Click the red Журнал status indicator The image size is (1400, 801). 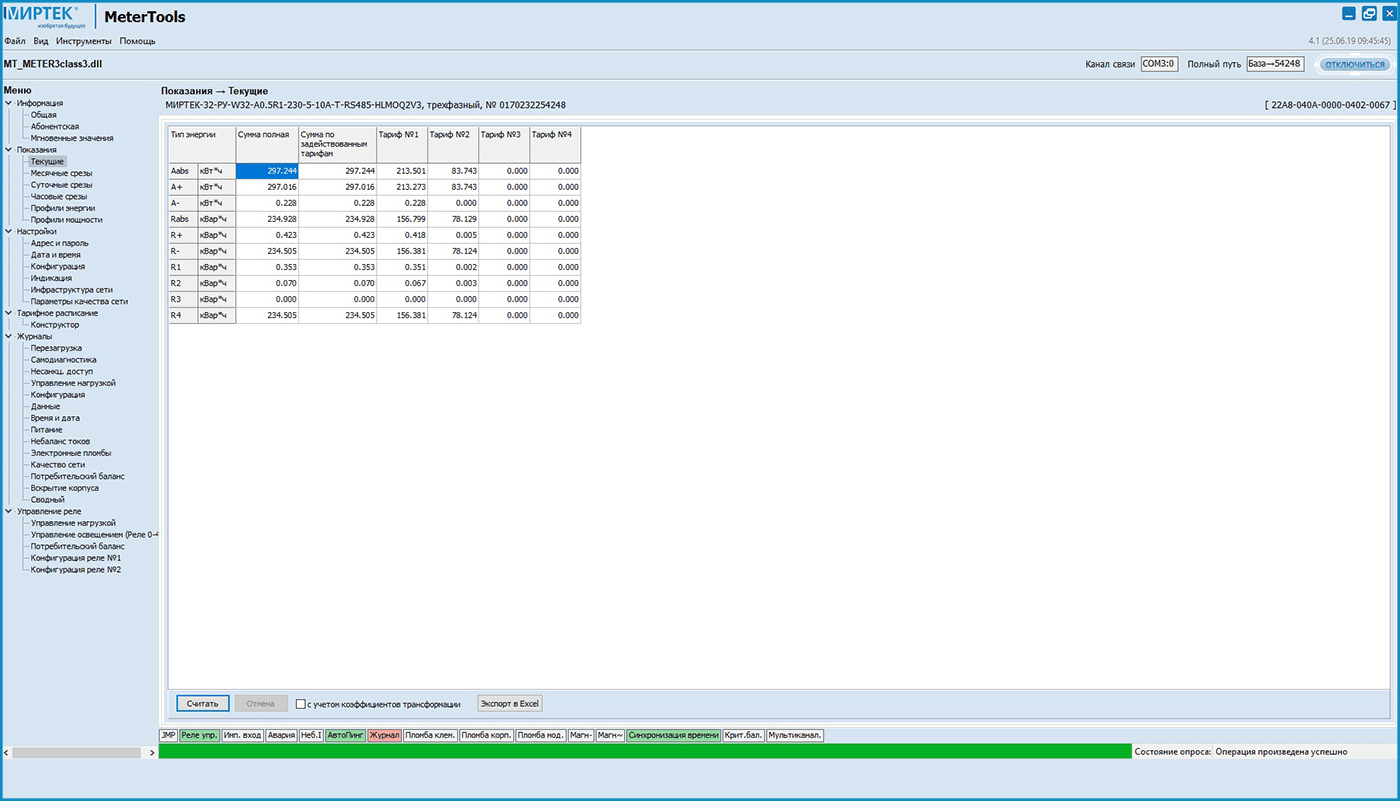click(x=385, y=735)
